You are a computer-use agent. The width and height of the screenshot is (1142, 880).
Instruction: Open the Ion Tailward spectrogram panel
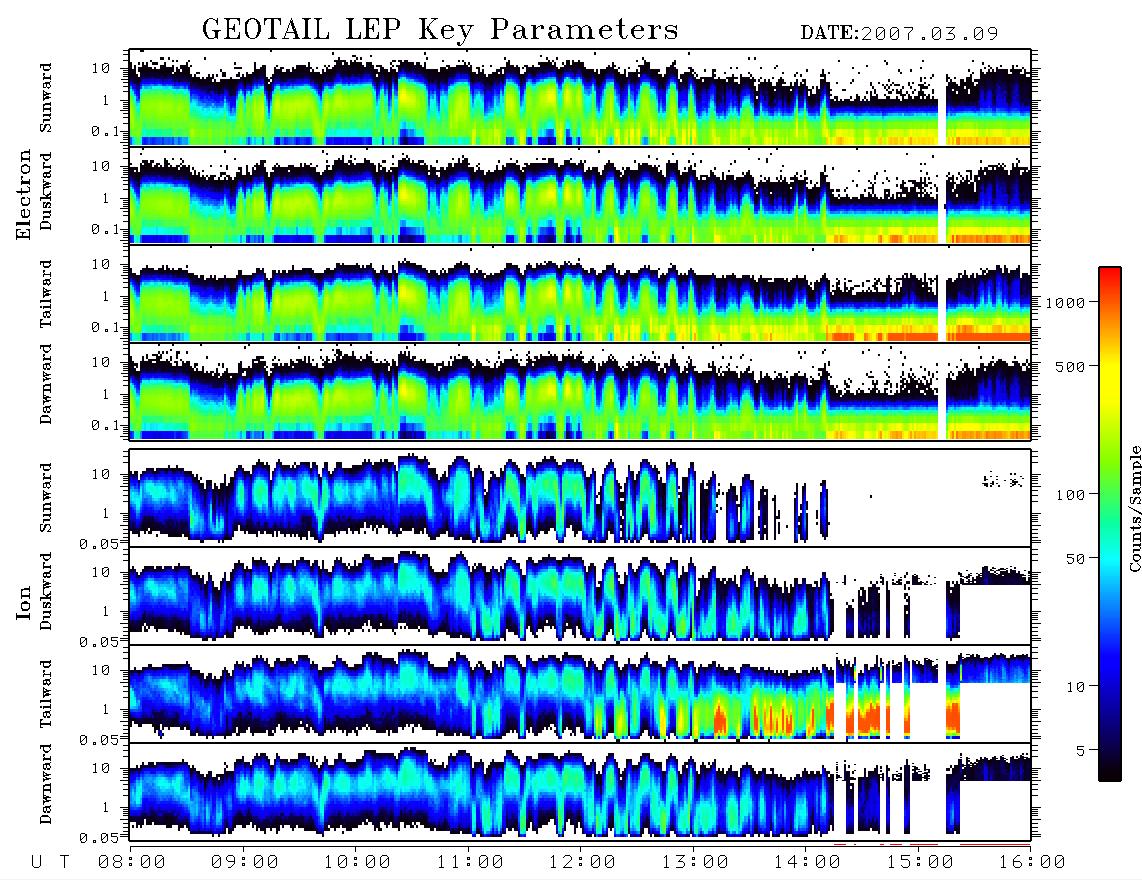[x=580, y=694]
